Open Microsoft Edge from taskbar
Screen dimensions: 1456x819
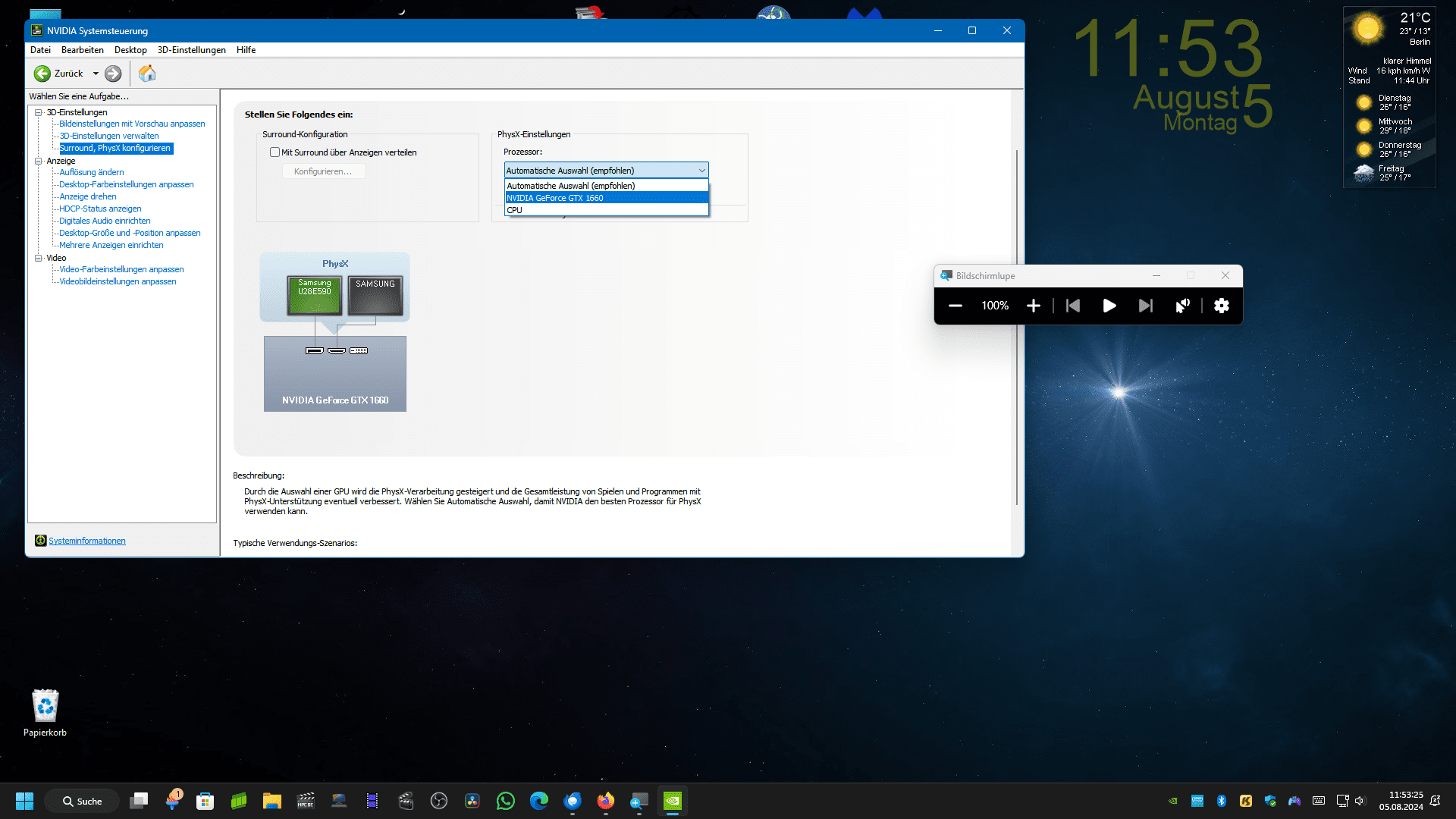pyautogui.click(x=539, y=801)
